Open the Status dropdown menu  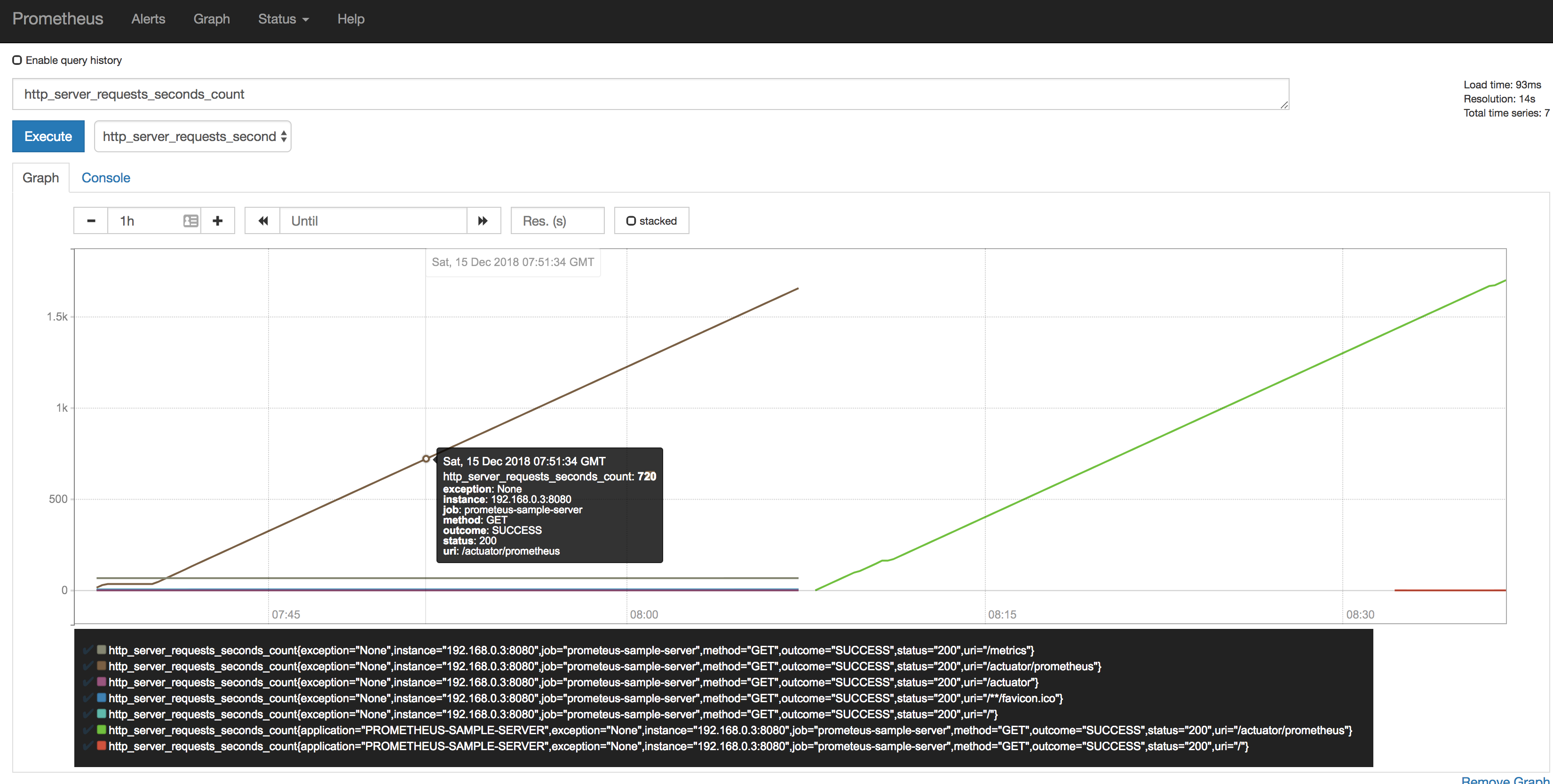[x=283, y=19]
